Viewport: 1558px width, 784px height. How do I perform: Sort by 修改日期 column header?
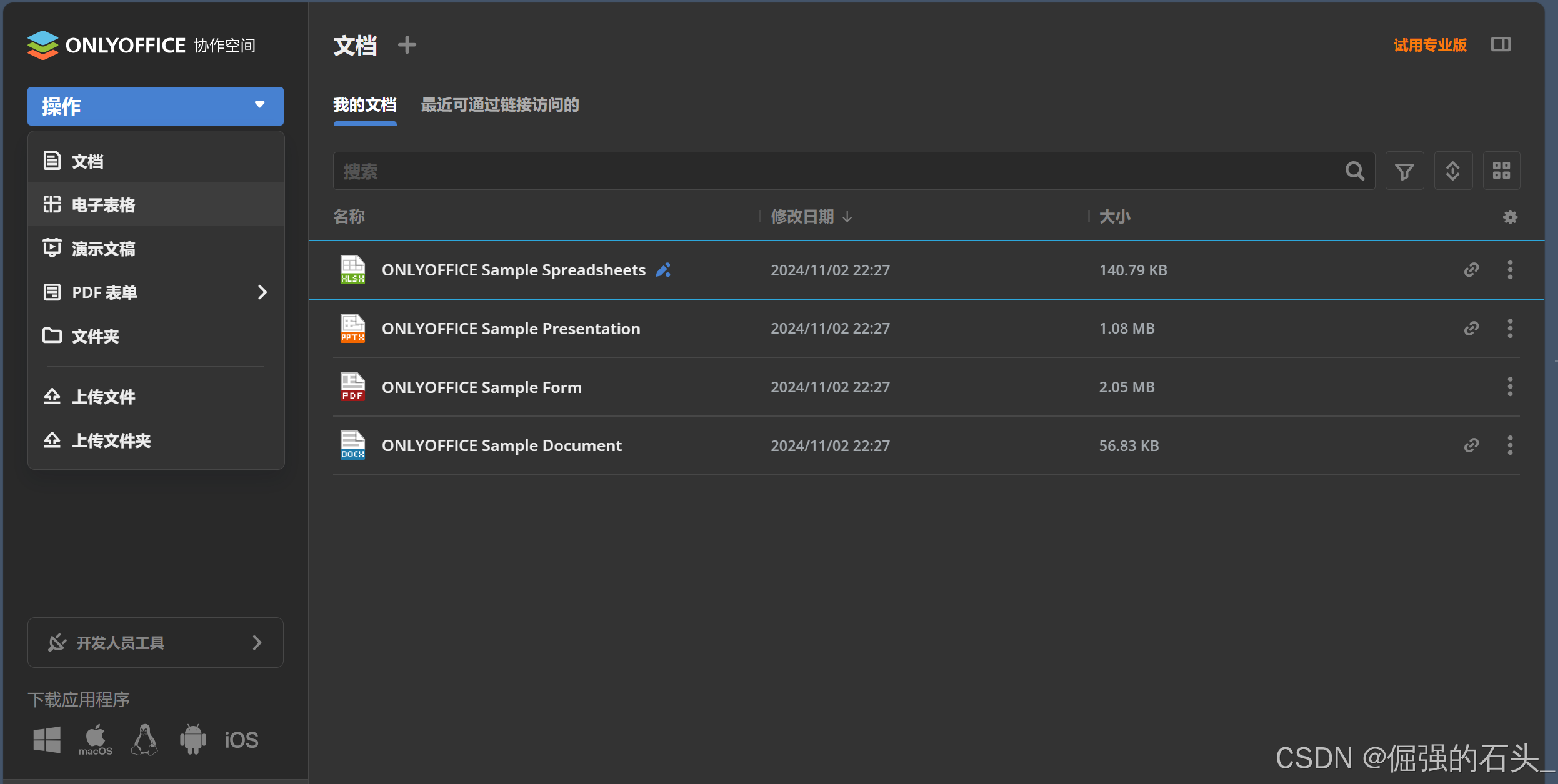(x=802, y=216)
